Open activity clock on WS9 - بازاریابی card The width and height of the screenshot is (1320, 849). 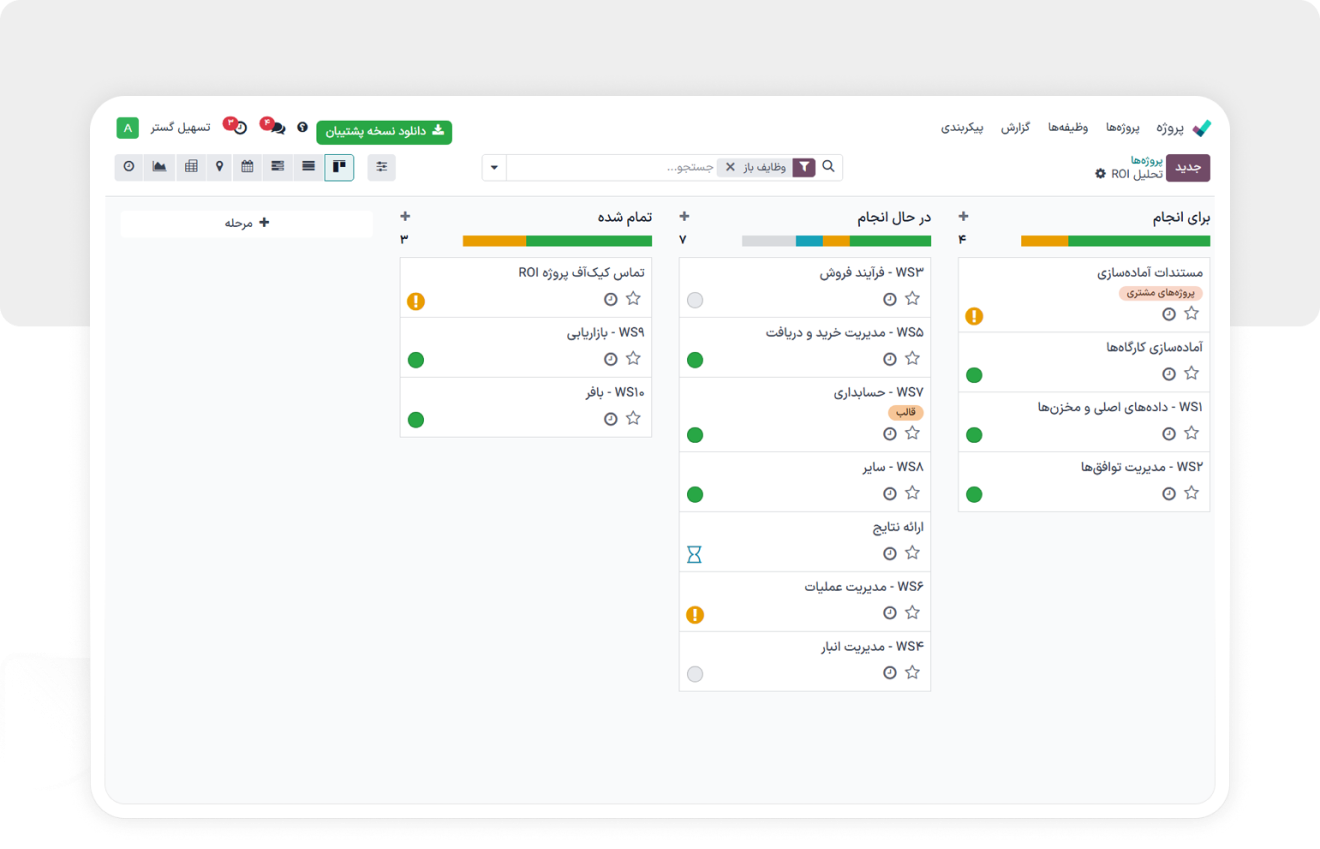point(610,359)
